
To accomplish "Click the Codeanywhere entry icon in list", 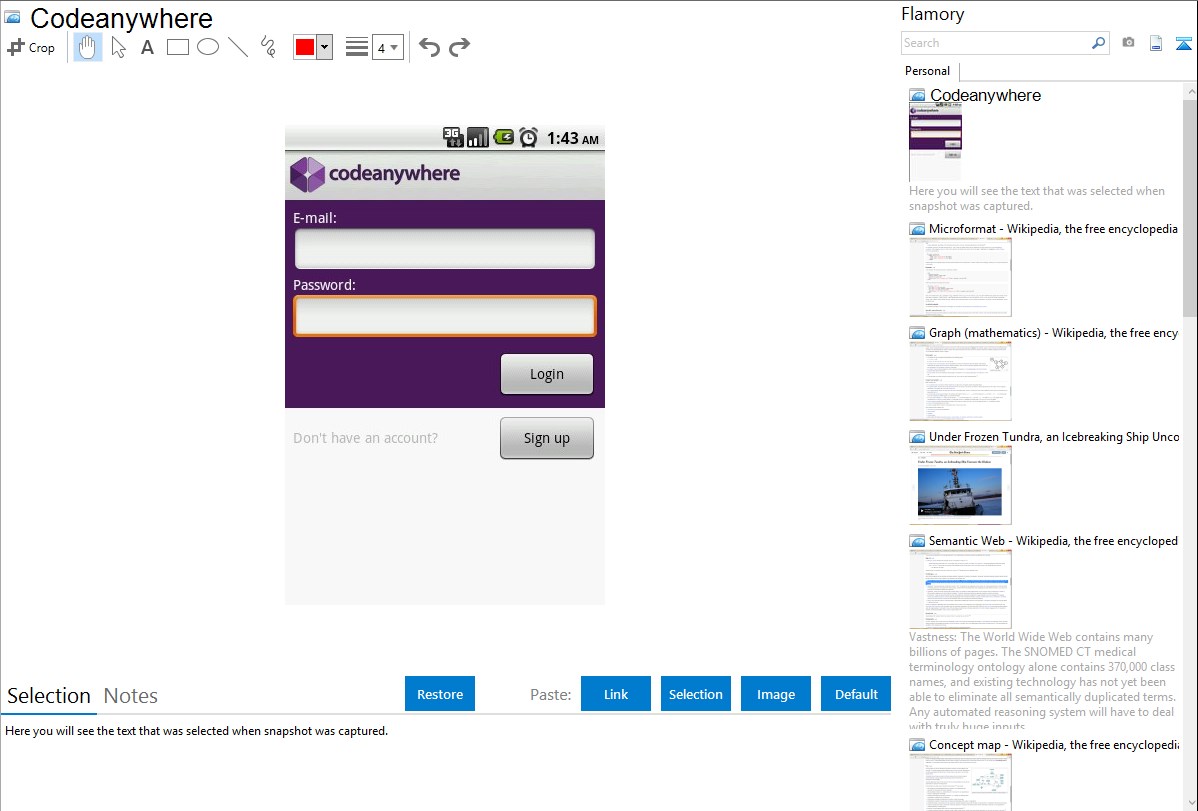I will click(917, 96).
